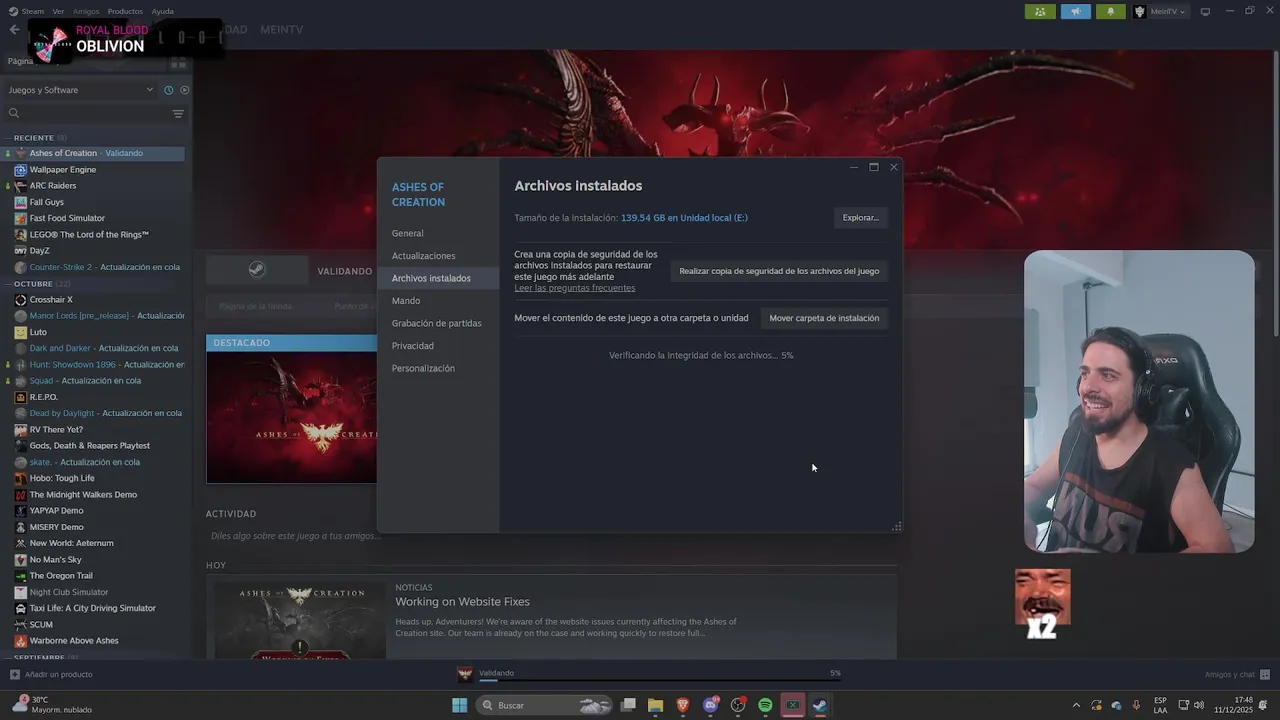Click the No Man's Sky icon
Image resolution: width=1280 pixels, height=720 pixels.
20,560
